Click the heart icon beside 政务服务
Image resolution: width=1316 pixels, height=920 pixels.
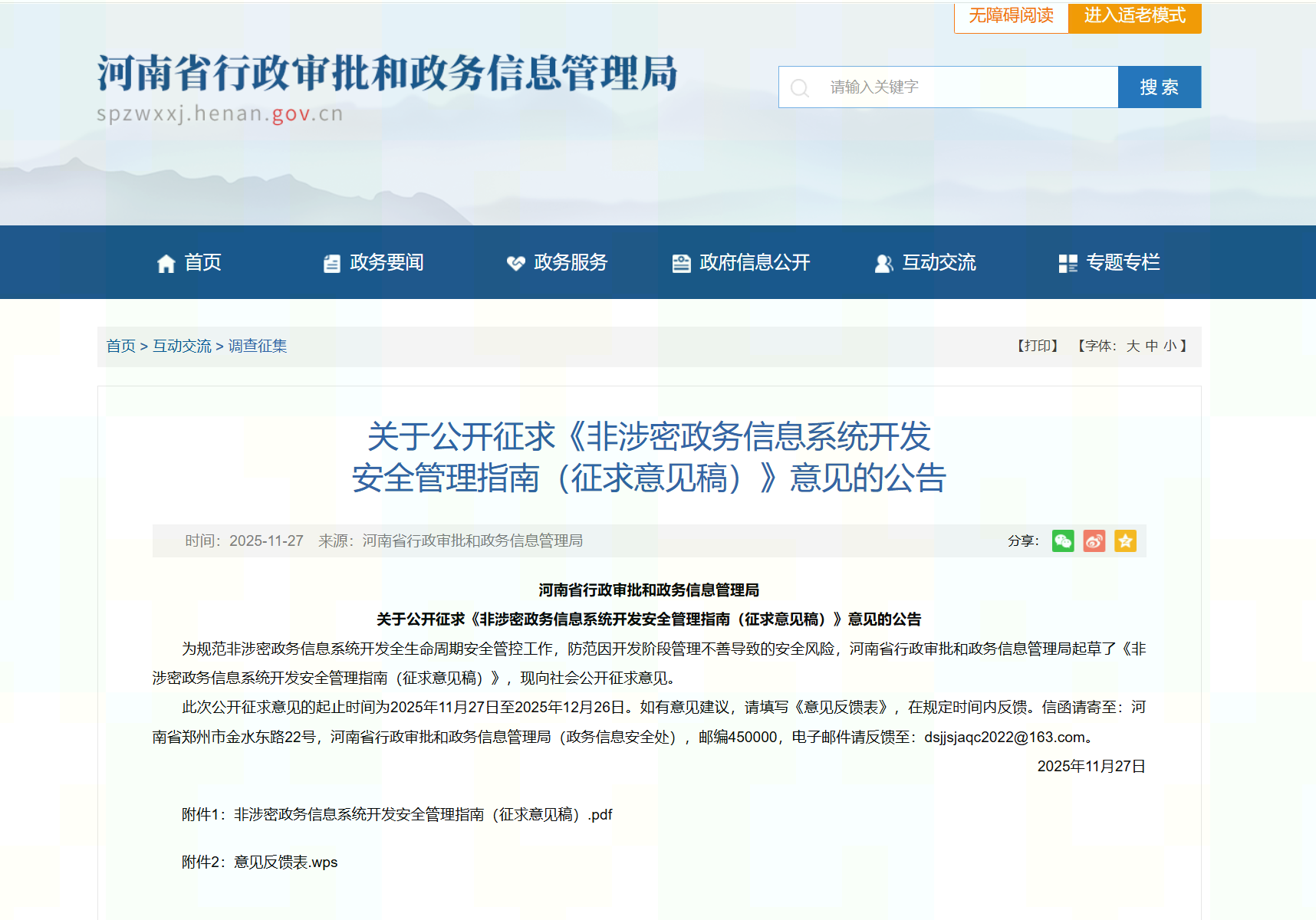point(515,264)
